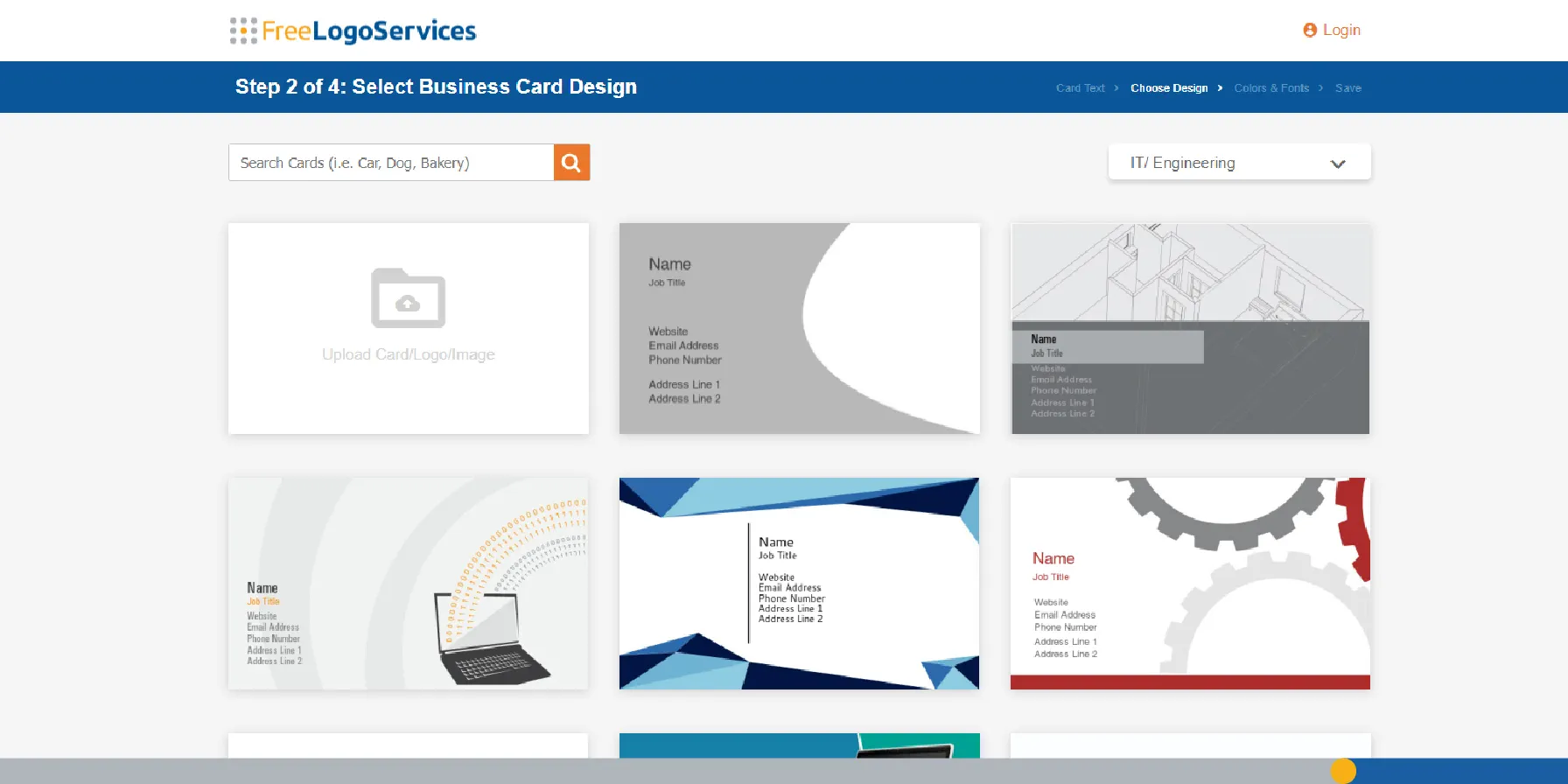Expand the category list using the chevron arrow
1568x784 pixels.
coord(1337,164)
